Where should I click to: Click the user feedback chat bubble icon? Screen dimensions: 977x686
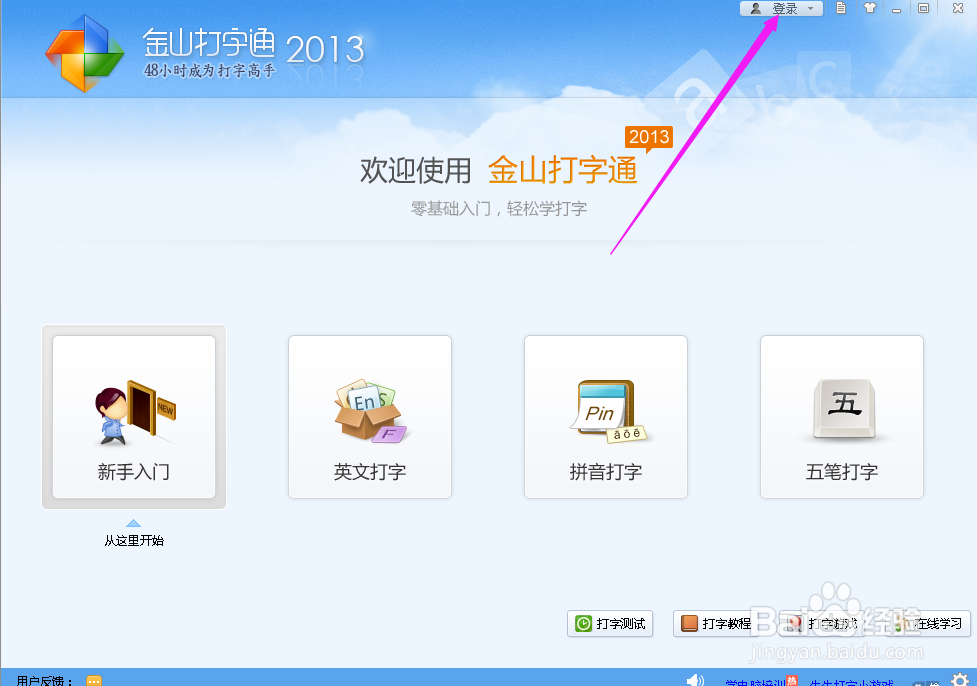tap(93, 680)
